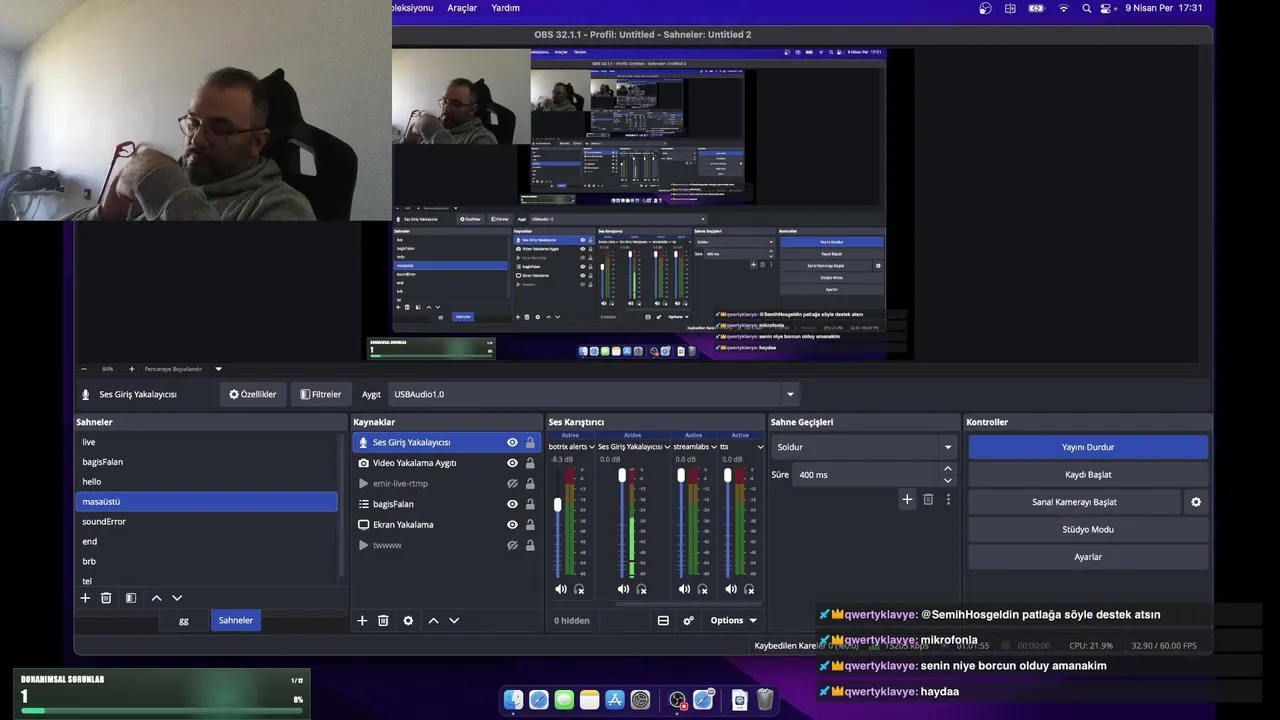Hide the Ekran Yakalama source with its eye icon
Viewport: 1280px width, 720px height.
512,524
